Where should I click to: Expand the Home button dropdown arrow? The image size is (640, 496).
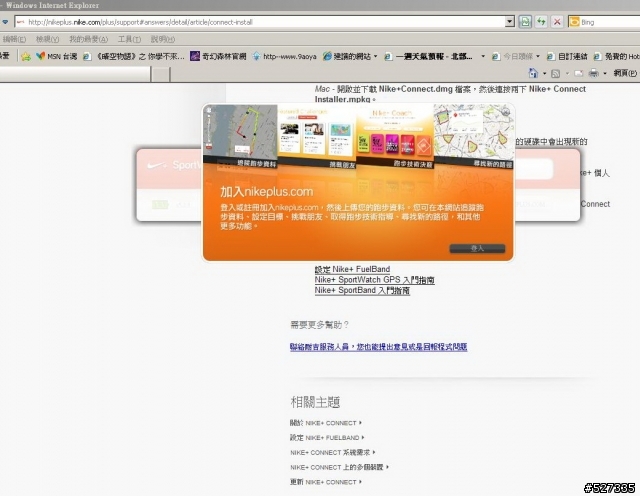point(544,73)
